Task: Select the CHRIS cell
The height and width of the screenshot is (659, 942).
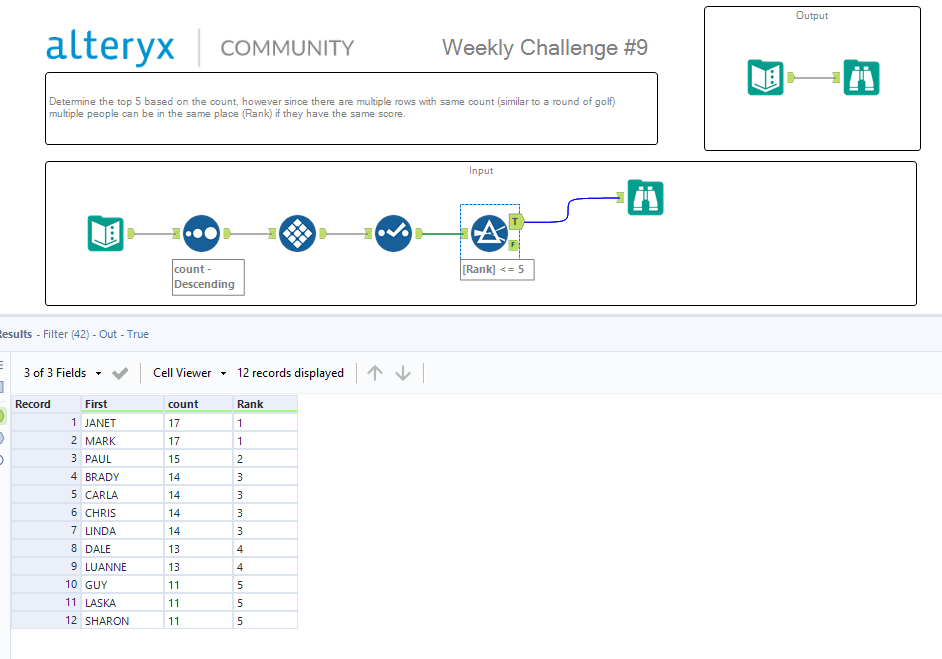Action: pyautogui.click(x=123, y=513)
